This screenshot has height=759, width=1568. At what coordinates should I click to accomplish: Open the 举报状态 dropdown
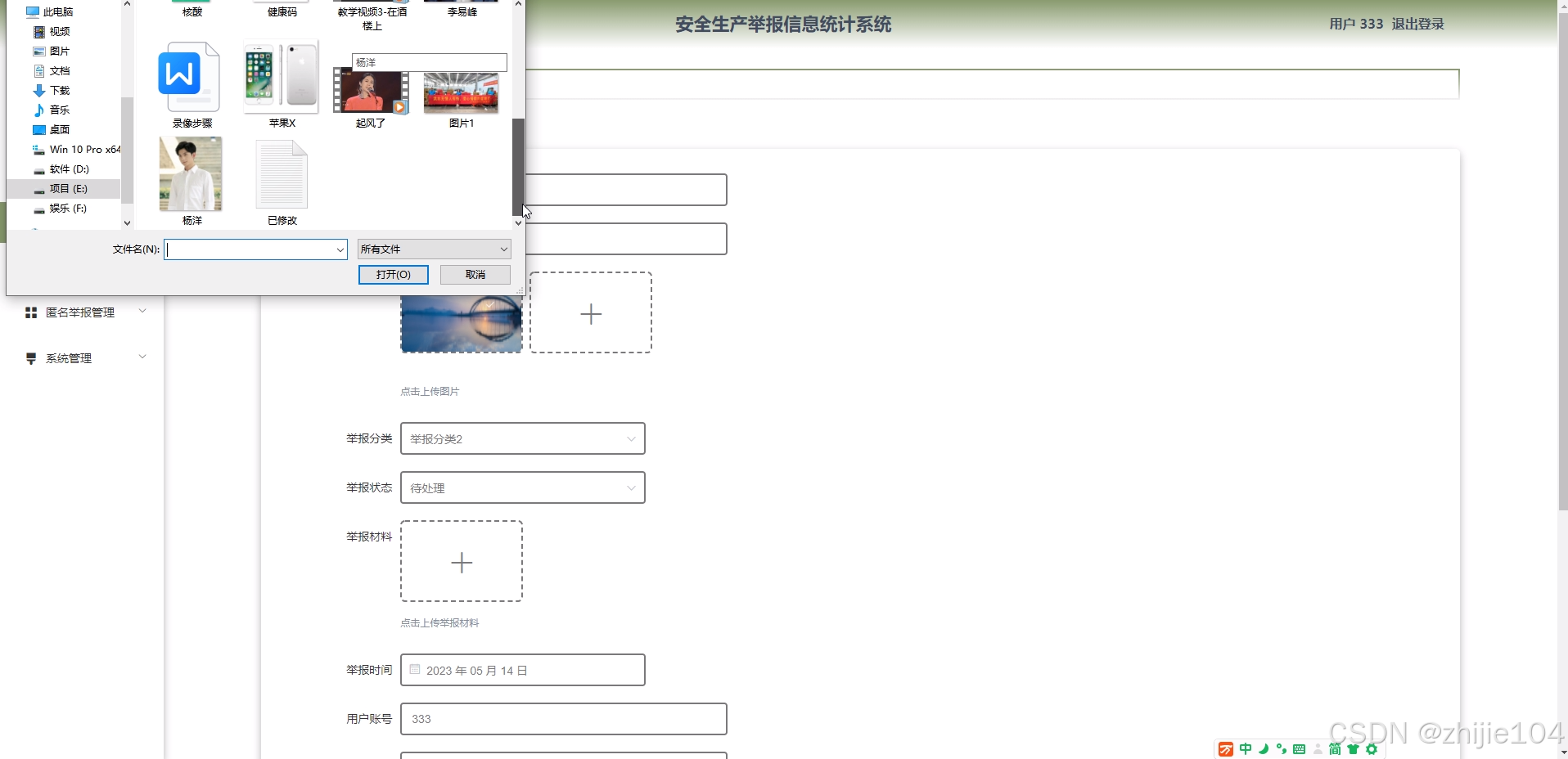(x=523, y=487)
